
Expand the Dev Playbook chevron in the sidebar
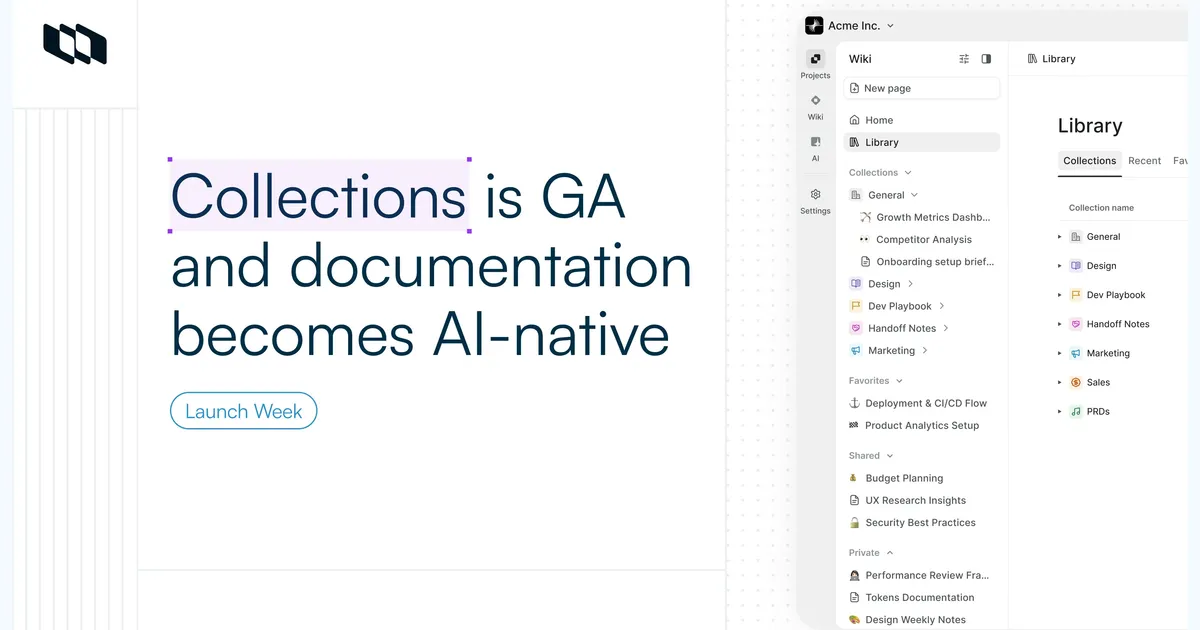point(942,306)
